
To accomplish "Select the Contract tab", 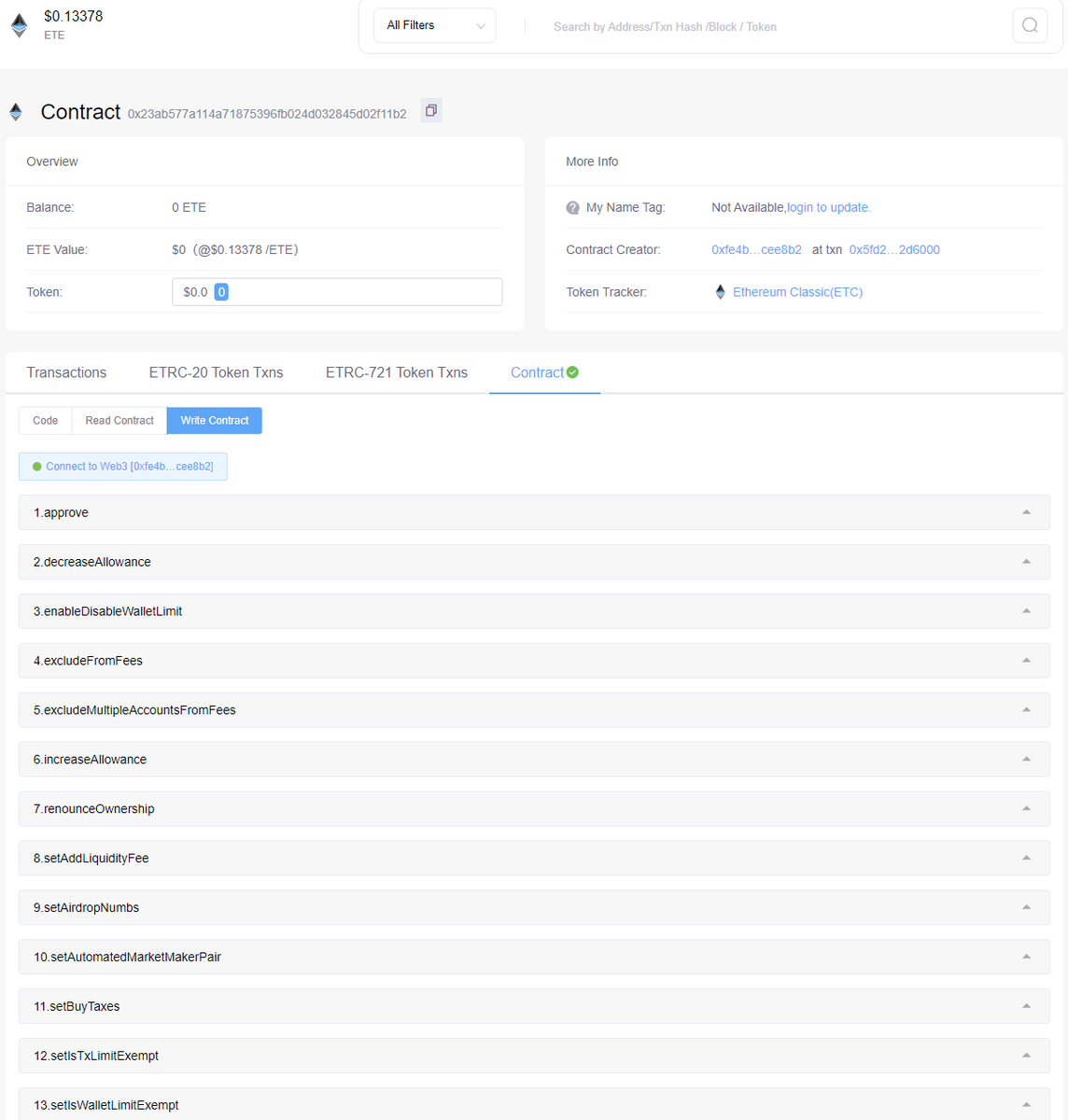I will click(x=544, y=372).
